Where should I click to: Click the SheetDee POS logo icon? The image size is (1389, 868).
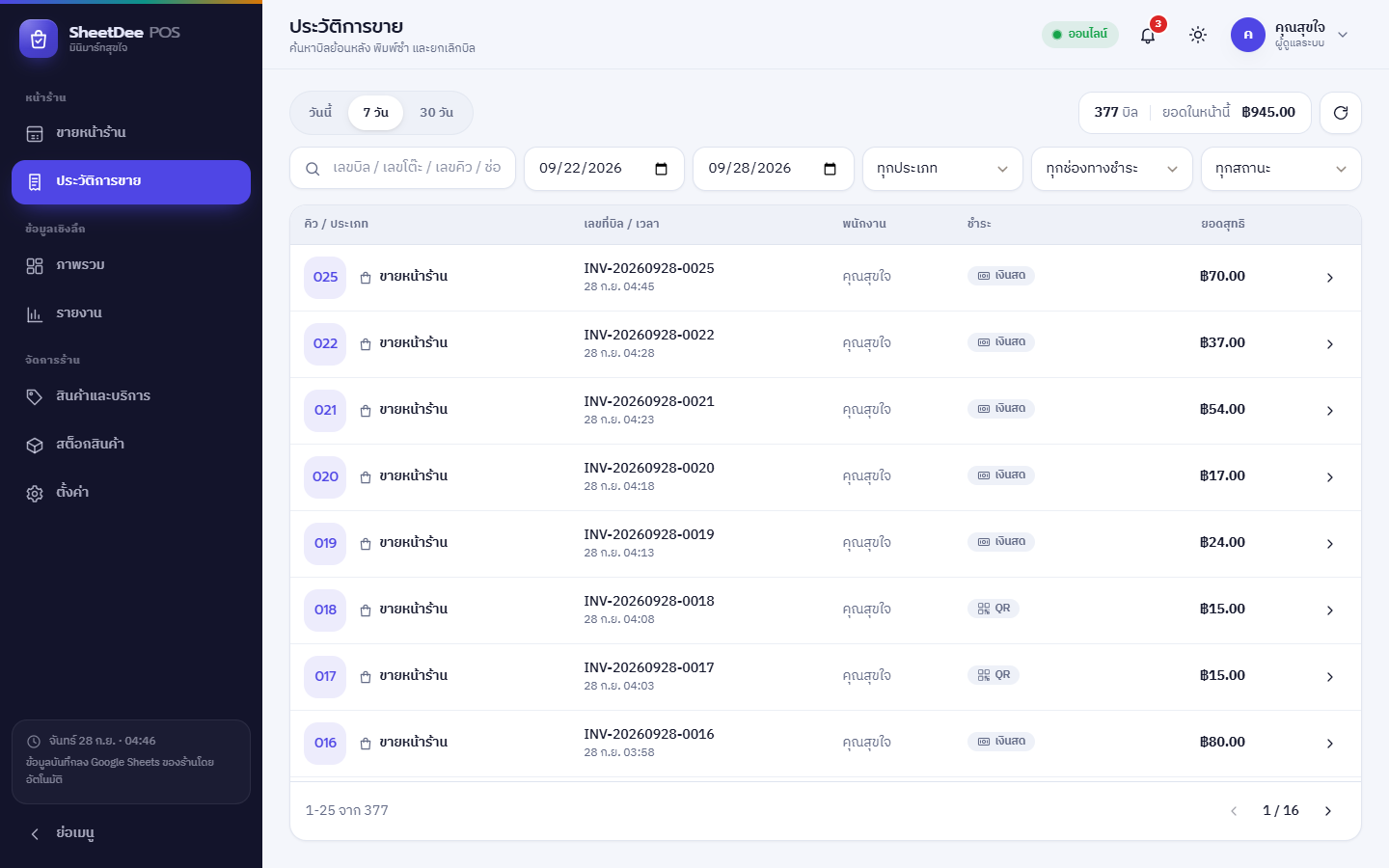point(39,39)
